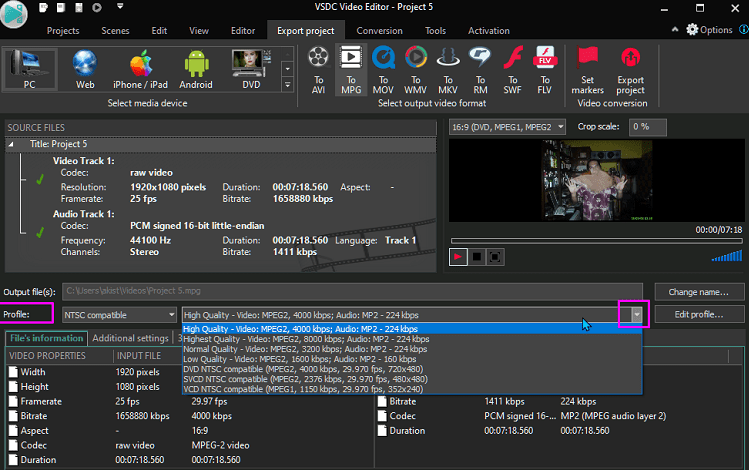The width and height of the screenshot is (749, 470).
Task: Select Low Quality 1600 kbps profile
Action: 412,359
